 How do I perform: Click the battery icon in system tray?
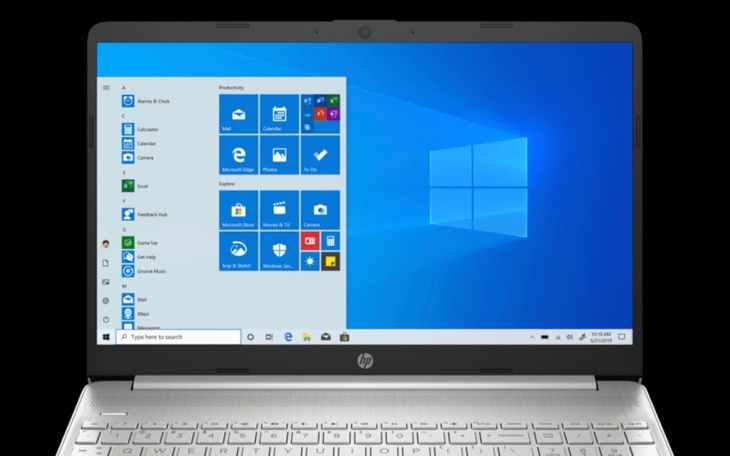[x=545, y=337]
